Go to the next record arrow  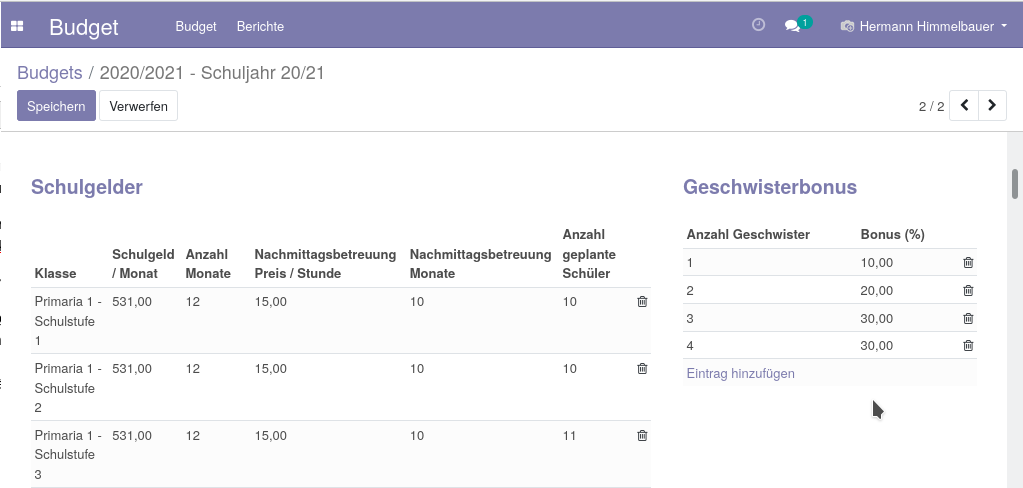point(992,106)
